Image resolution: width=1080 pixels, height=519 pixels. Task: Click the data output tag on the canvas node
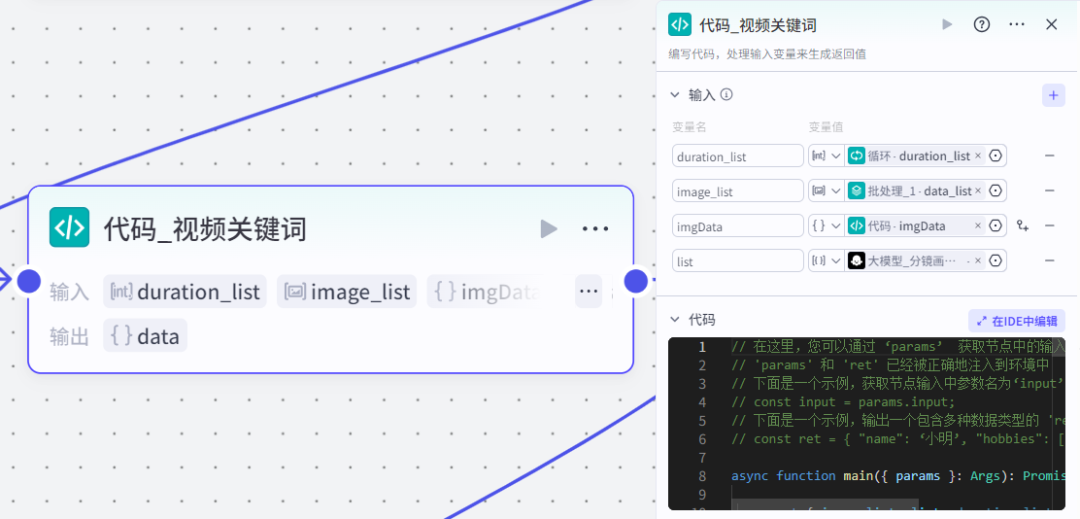click(145, 336)
